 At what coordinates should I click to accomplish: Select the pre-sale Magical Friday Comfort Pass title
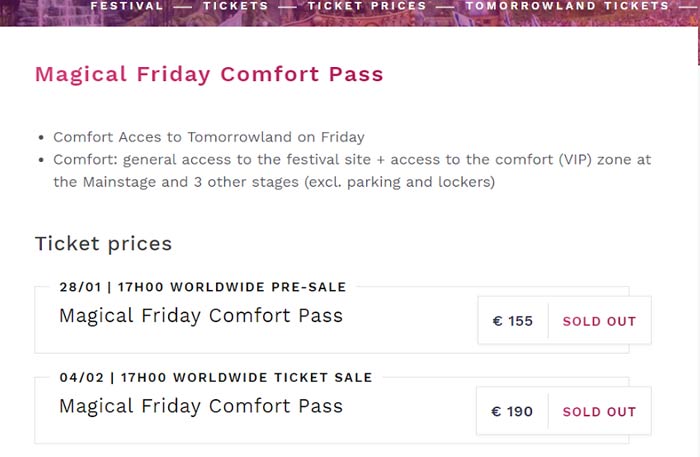point(200,316)
